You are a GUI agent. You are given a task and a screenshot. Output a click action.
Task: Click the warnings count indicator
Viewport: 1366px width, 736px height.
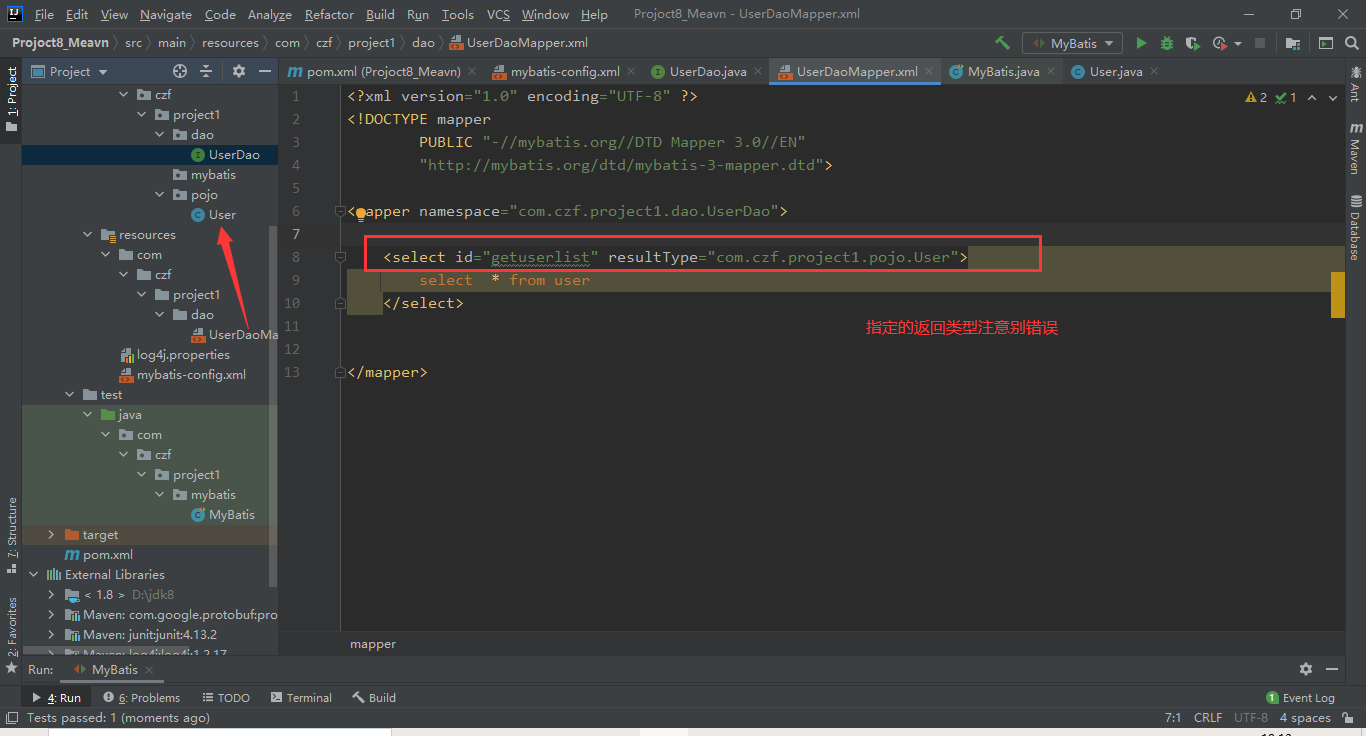pyautogui.click(x=1256, y=97)
